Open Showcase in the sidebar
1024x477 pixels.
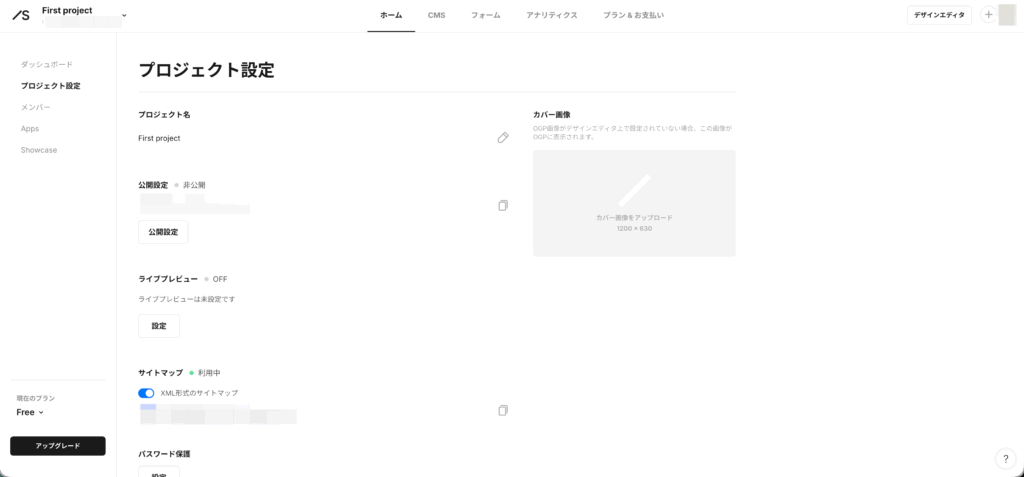pos(39,150)
